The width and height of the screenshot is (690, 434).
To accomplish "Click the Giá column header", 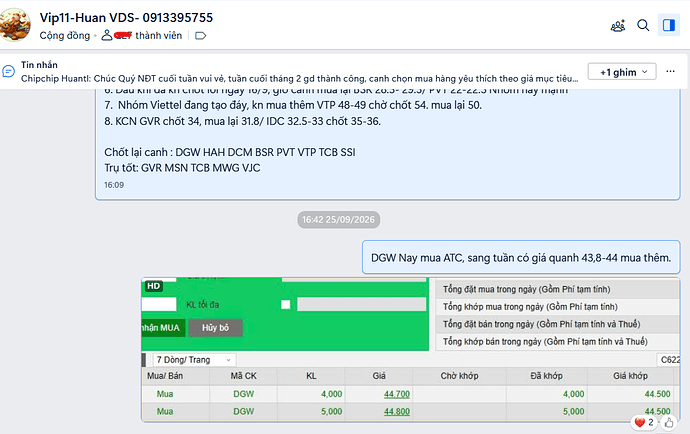I will tap(379, 376).
